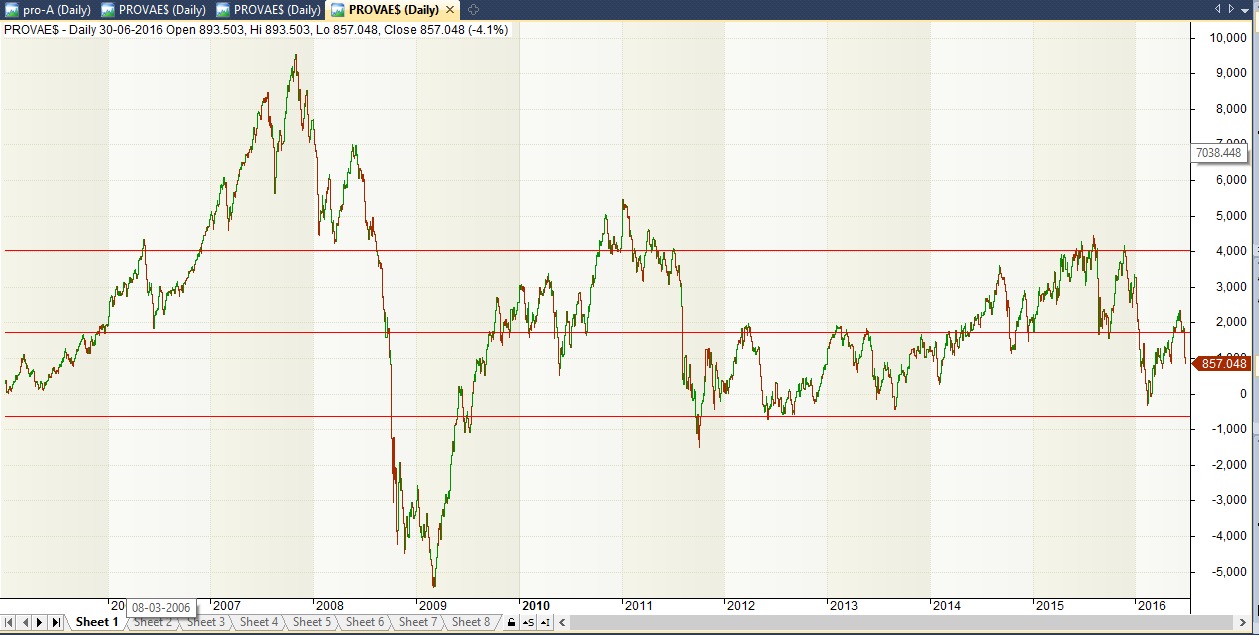Select the Sheet 3 tab

click(206, 622)
